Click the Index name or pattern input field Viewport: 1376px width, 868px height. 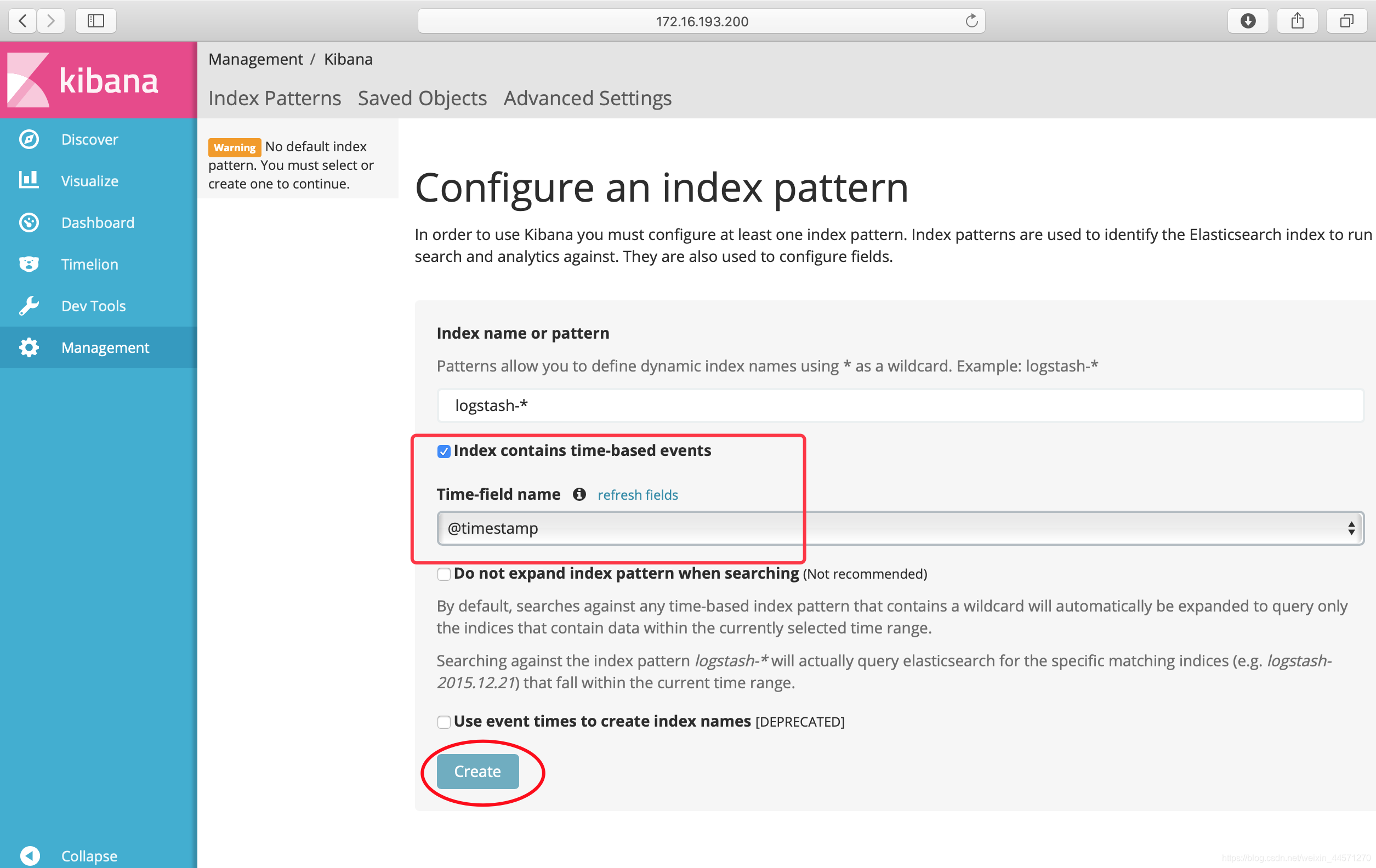(900, 405)
